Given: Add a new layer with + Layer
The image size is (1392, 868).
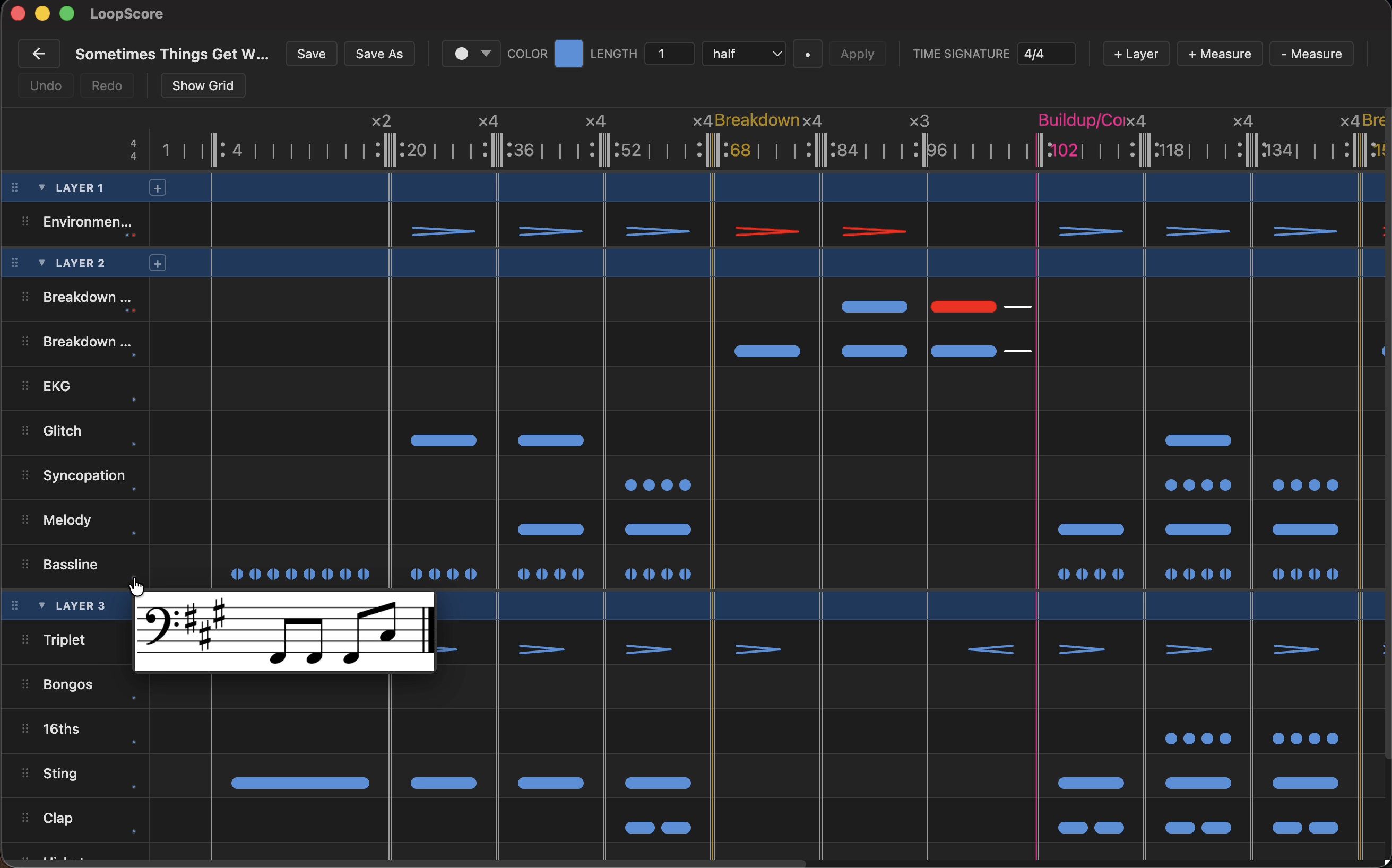Looking at the screenshot, I should click(x=1136, y=54).
